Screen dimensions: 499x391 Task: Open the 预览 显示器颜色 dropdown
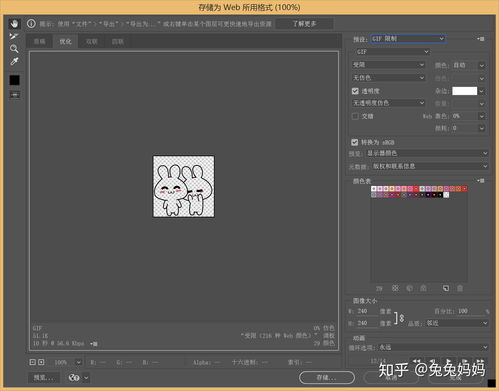pyautogui.click(x=427, y=153)
